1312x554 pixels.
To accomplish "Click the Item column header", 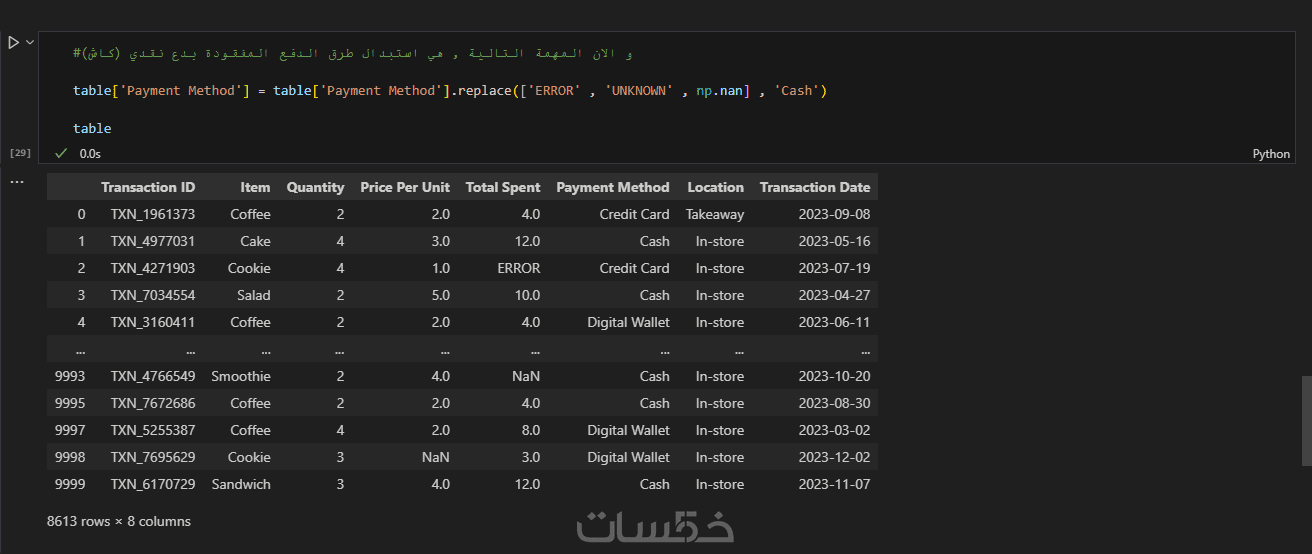I will pos(255,187).
